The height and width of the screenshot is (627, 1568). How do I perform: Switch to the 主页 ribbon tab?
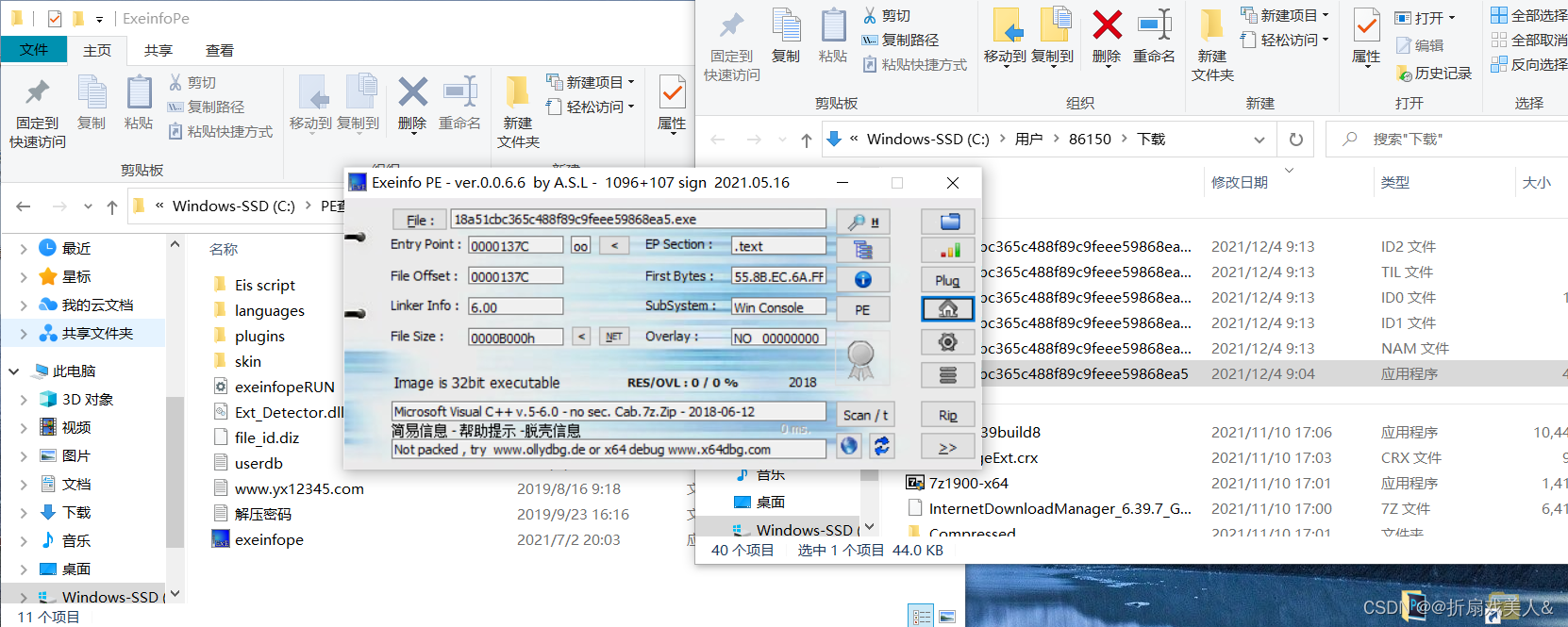pyautogui.click(x=97, y=50)
